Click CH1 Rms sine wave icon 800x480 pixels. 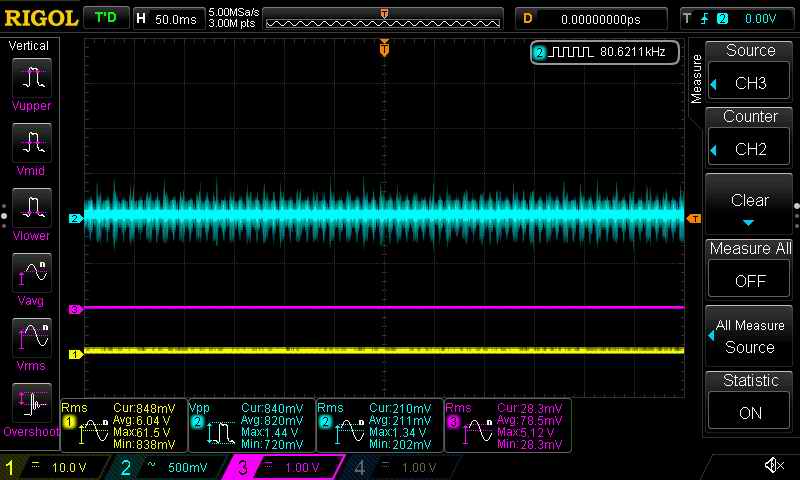tap(94, 430)
